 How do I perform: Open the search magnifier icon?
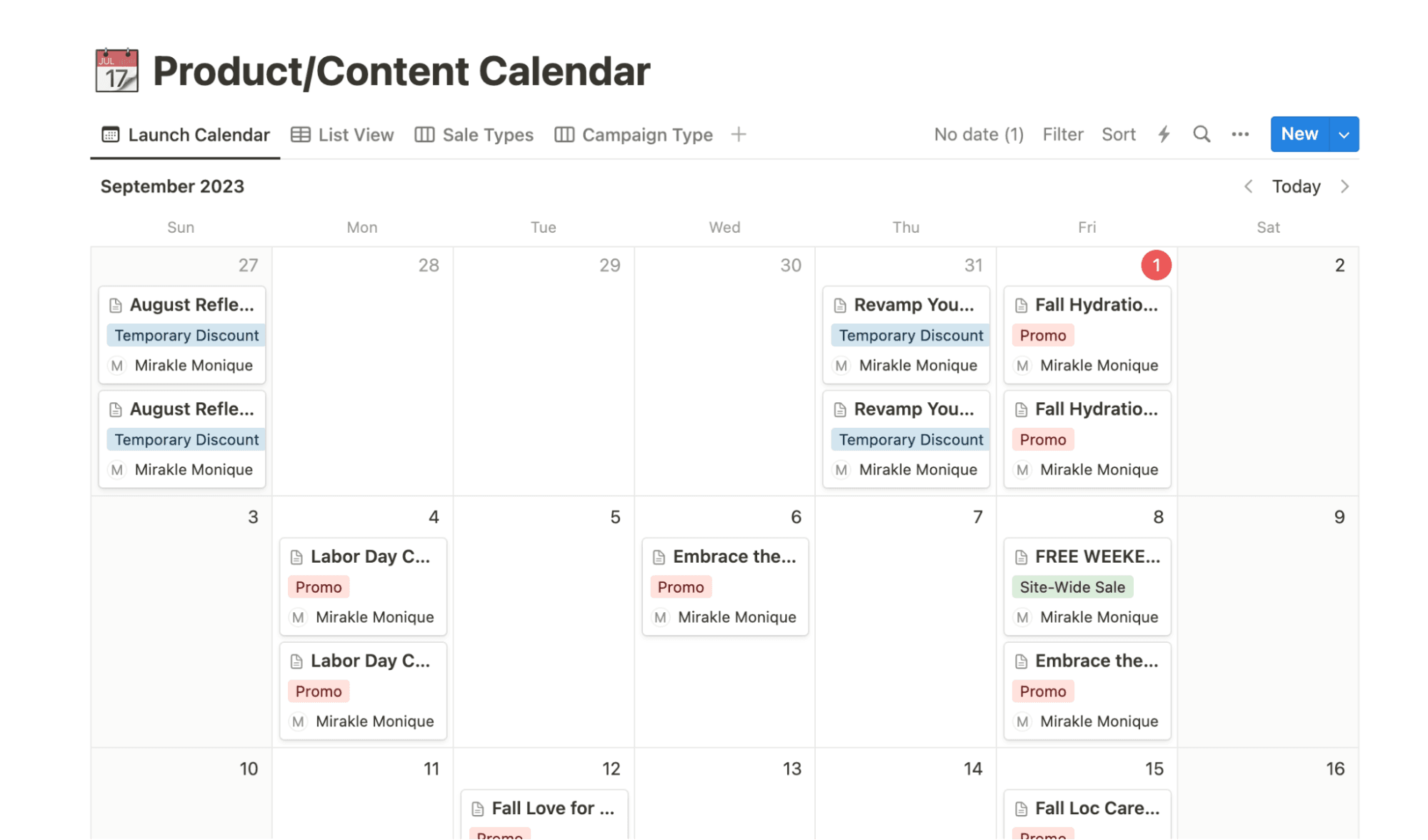(x=1201, y=134)
